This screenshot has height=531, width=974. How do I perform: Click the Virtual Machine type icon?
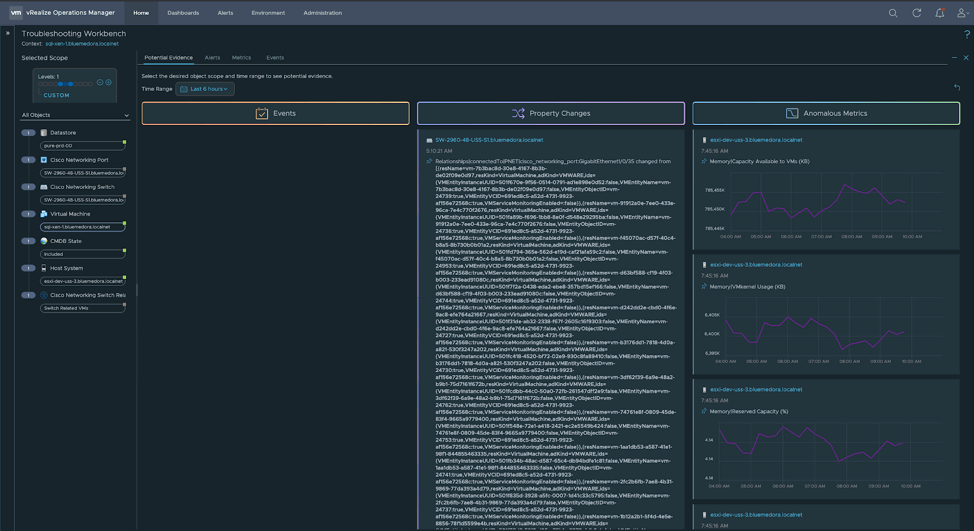point(43,214)
